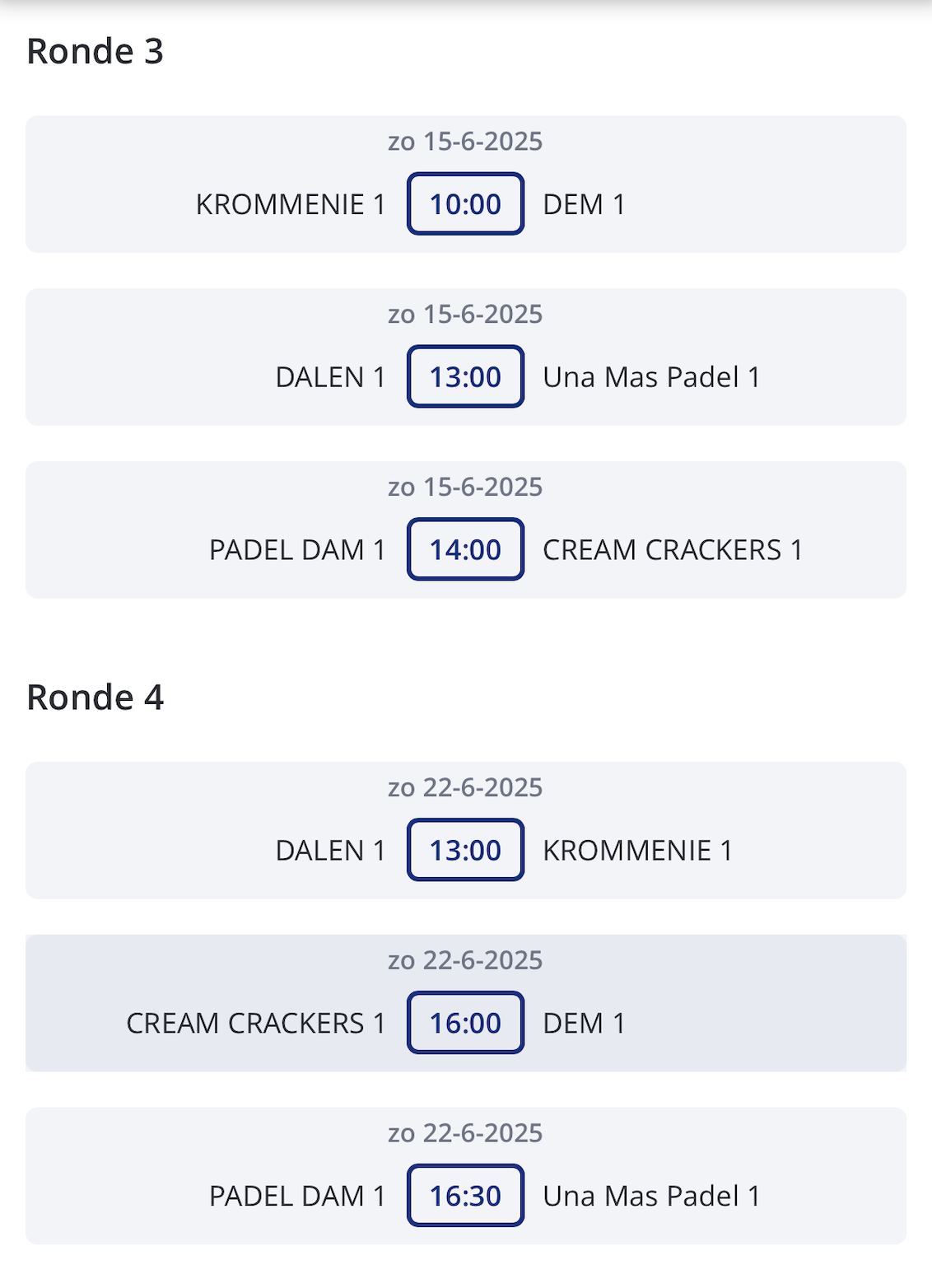Open PADEL DAM 1 in the 16:30 match

coord(297,1197)
